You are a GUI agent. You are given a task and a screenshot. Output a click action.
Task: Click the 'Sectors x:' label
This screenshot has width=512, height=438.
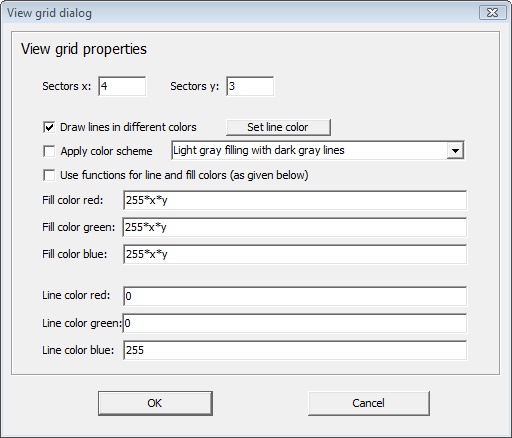67,86
